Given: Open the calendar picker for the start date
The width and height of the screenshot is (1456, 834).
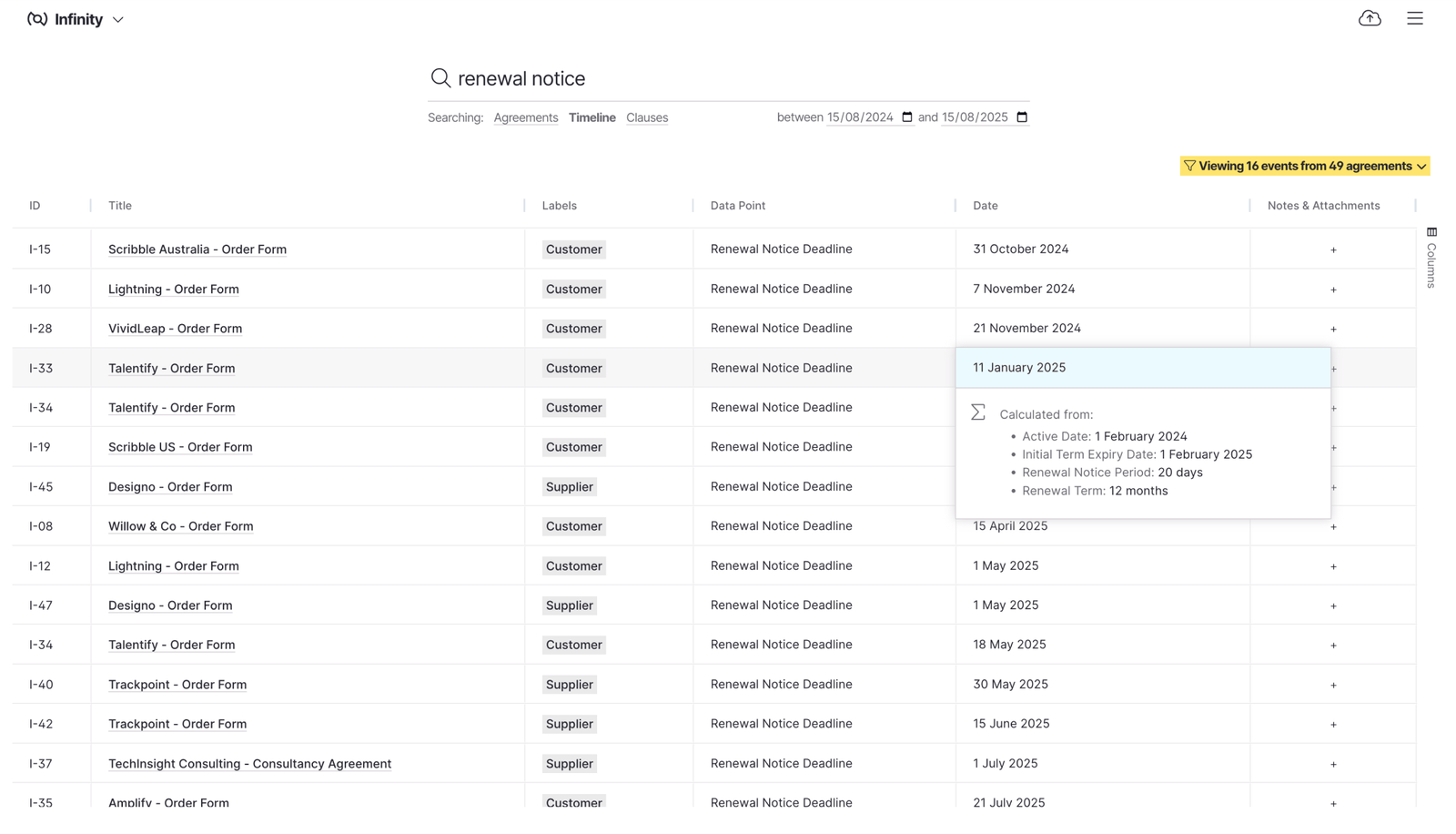Looking at the screenshot, I should [x=906, y=117].
